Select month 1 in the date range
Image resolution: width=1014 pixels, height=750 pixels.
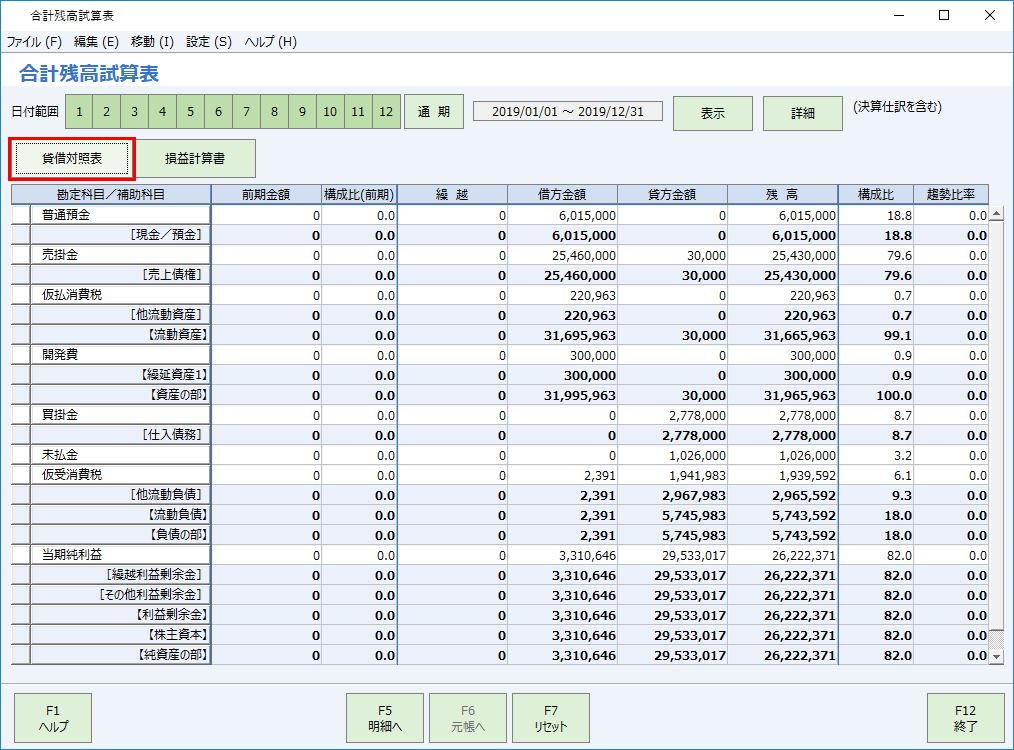pyautogui.click(x=78, y=113)
